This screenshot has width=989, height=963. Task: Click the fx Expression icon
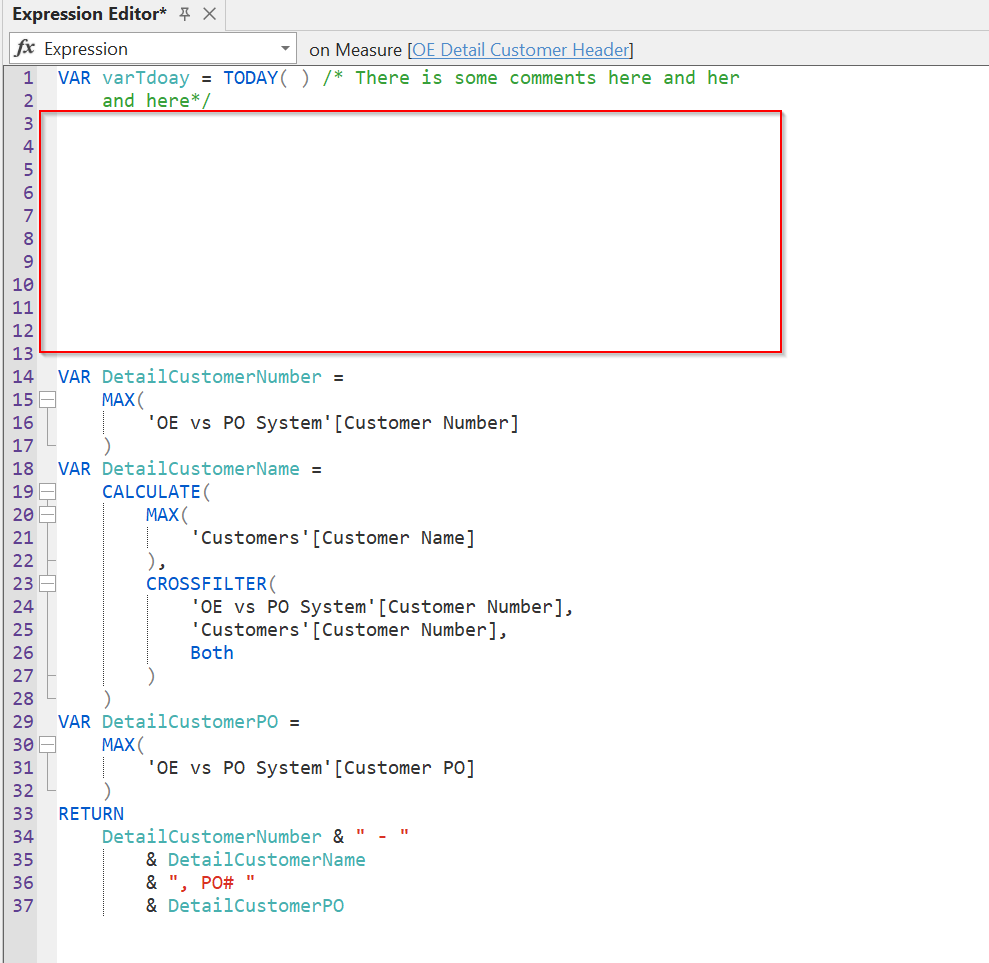[26, 47]
